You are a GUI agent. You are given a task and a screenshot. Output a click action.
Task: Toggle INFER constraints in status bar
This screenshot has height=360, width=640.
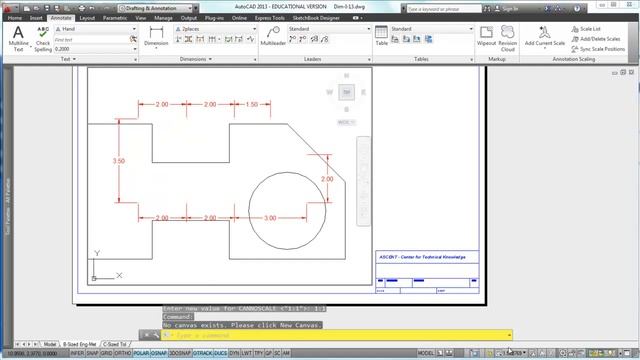coord(77,353)
